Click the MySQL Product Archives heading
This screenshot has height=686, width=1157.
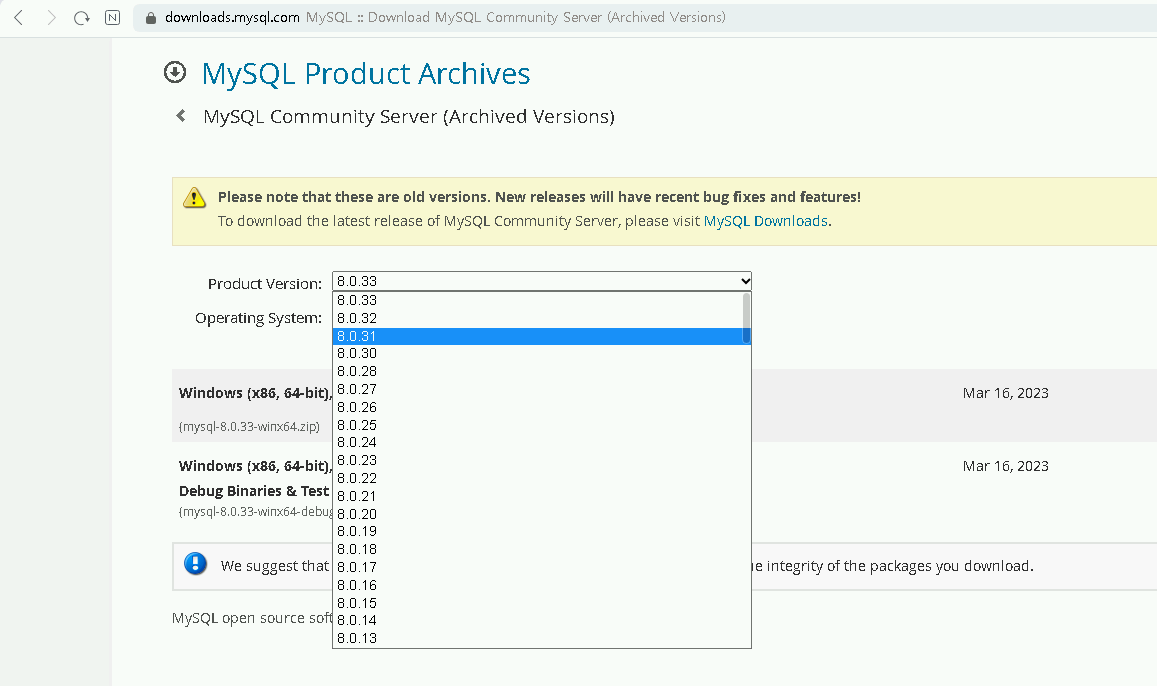click(x=366, y=74)
